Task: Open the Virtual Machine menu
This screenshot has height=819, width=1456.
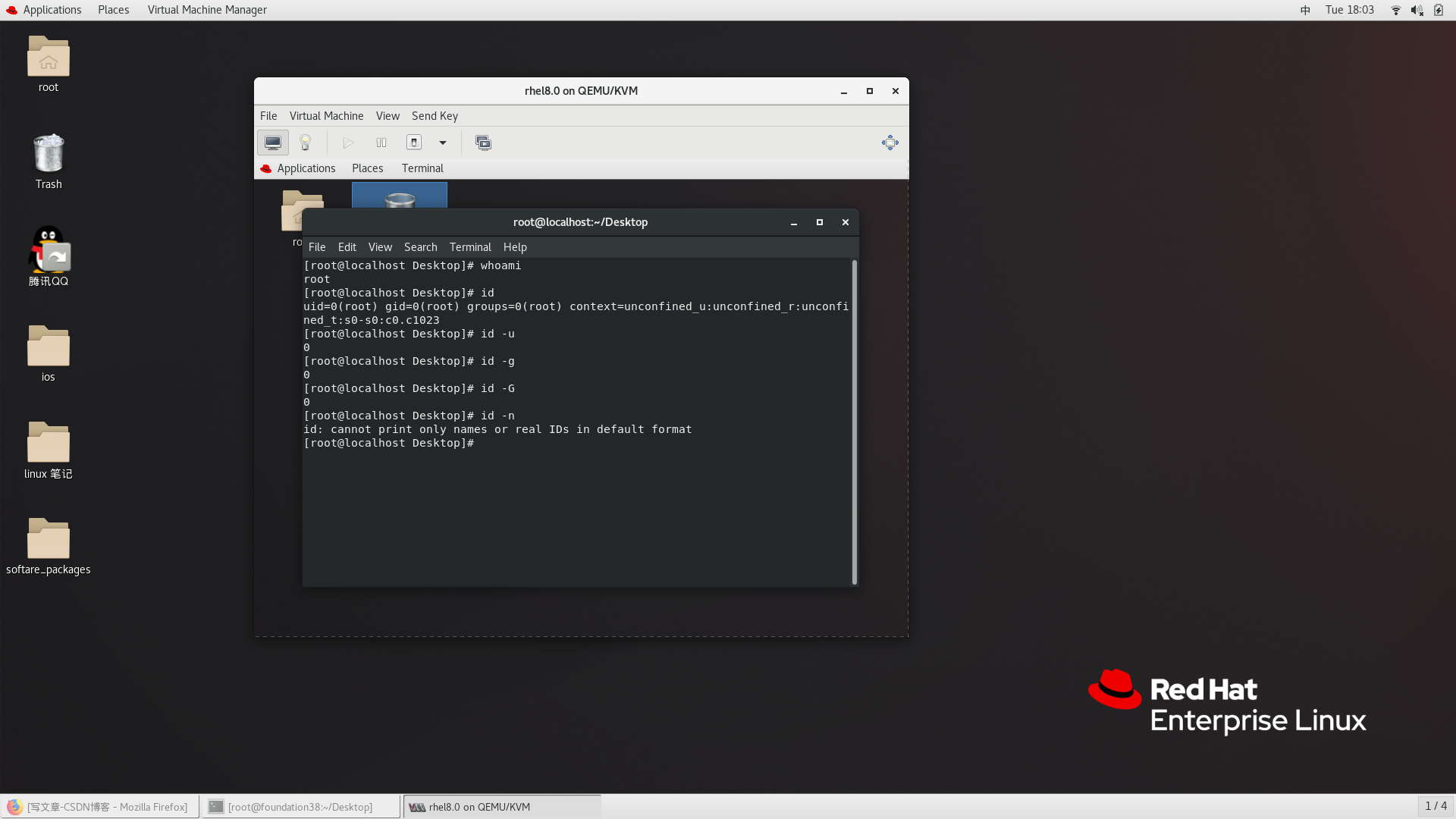Action: 326,116
